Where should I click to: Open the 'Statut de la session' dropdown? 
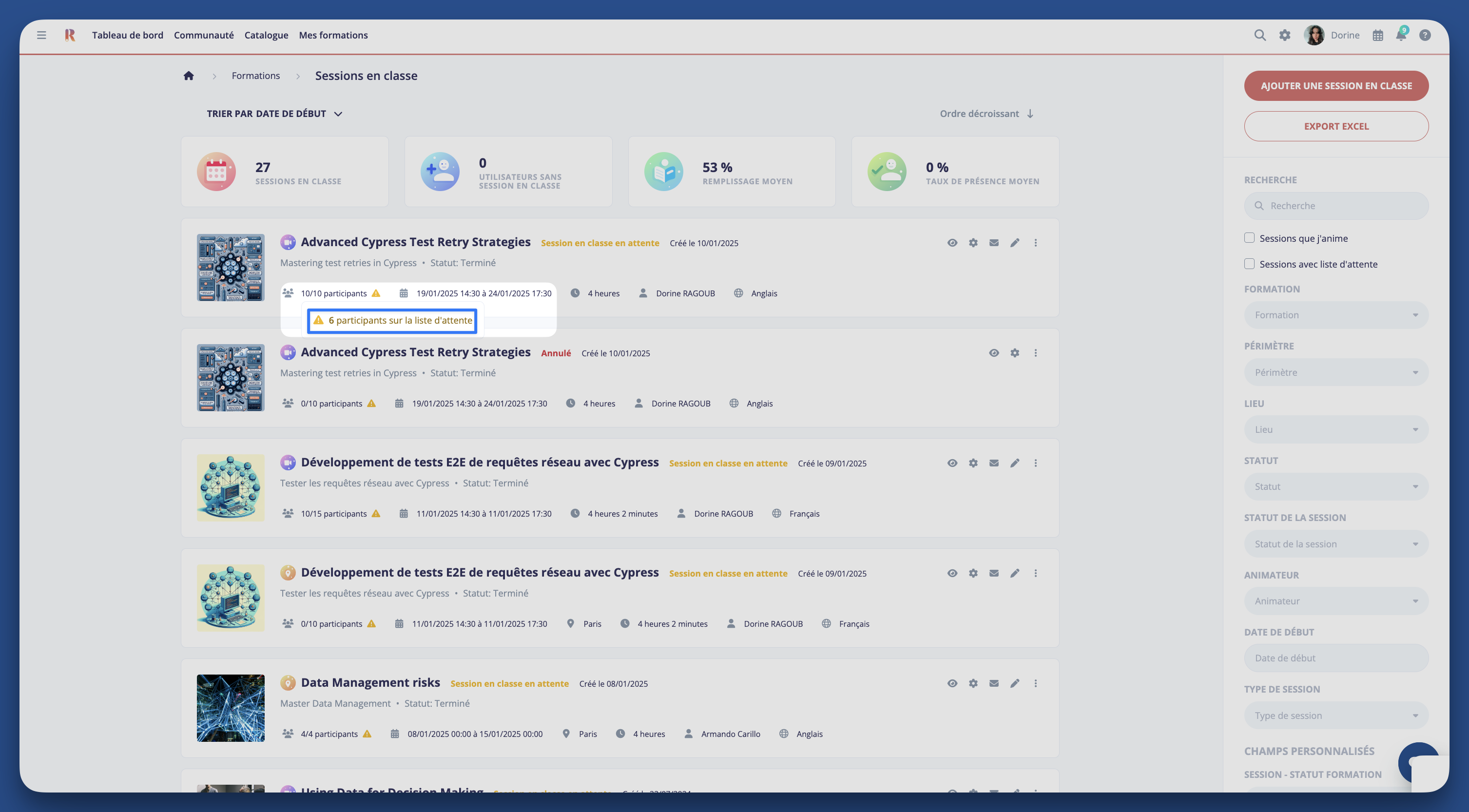(1335, 544)
